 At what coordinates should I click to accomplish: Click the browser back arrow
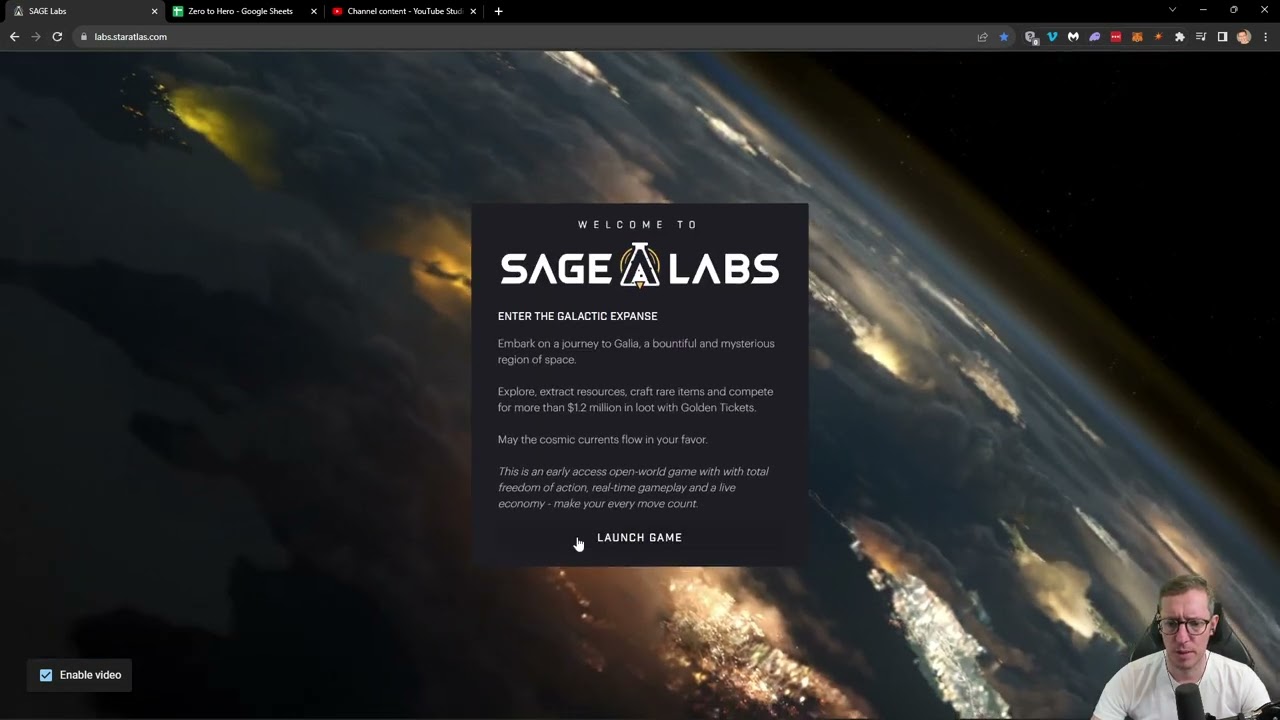tap(14, 37)
